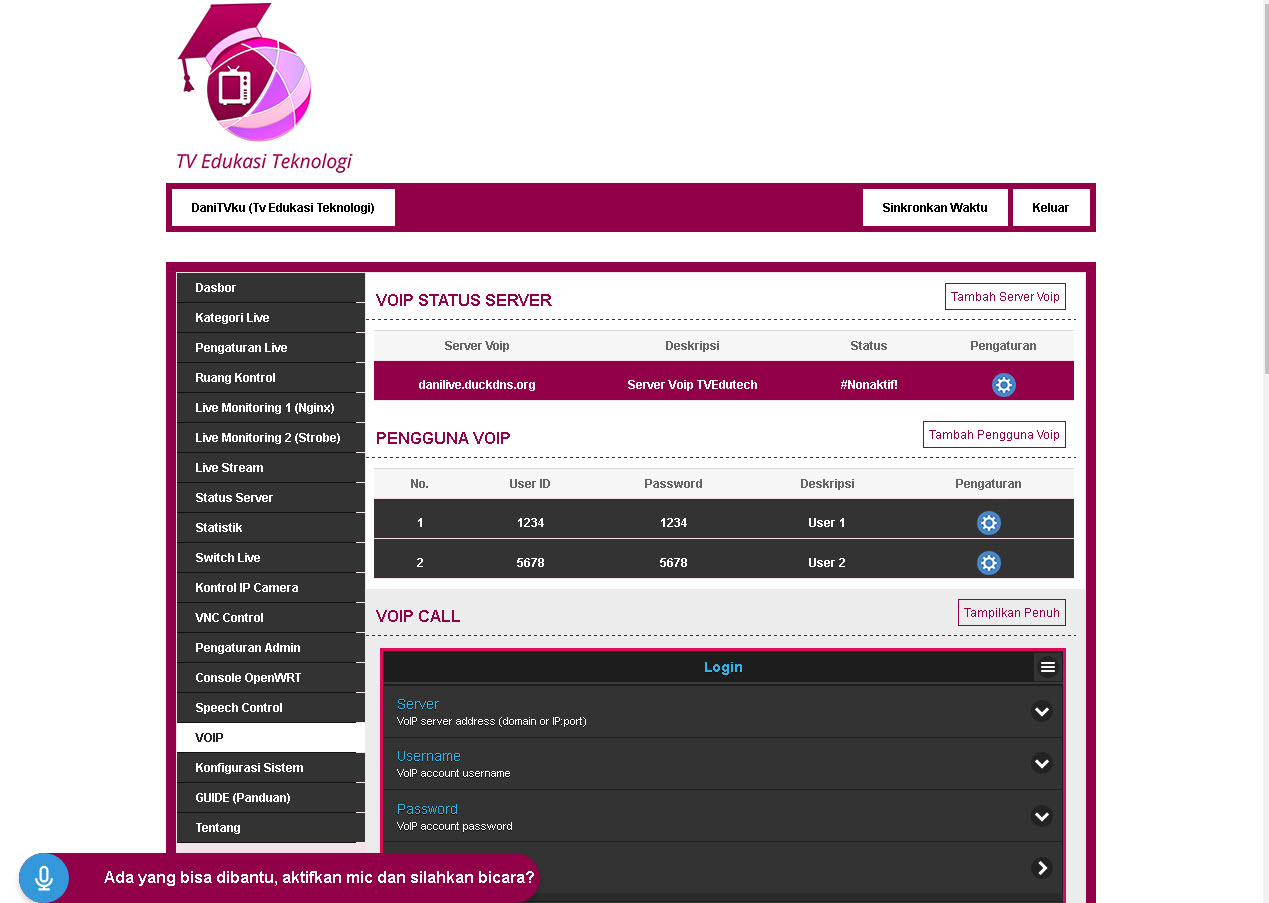This screenshot has height=903, width=1269.
Task: Click Tambah Server Voip button
Action: pos(1004,297)
